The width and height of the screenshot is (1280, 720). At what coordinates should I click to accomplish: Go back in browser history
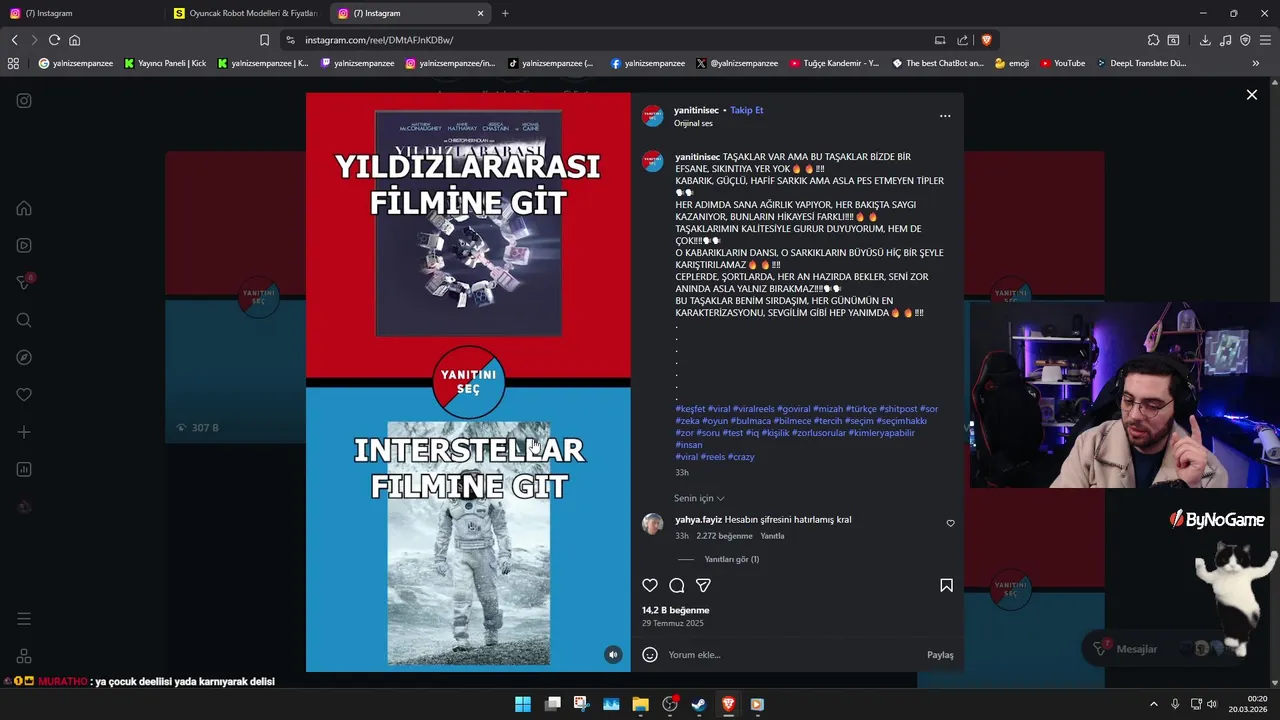click(x=14, y=40)
